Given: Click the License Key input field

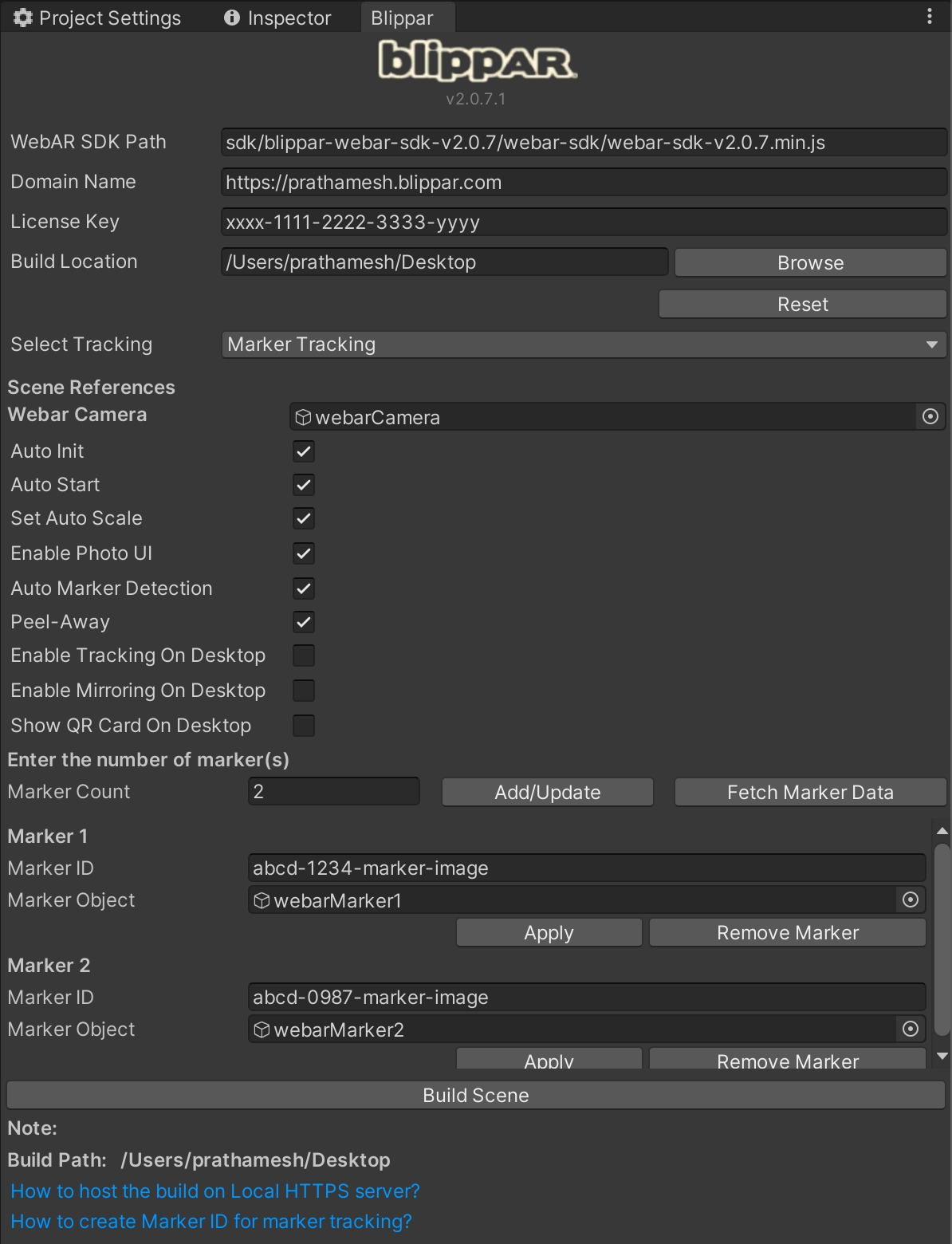Looking at the screenshot, I should [583, 222].
